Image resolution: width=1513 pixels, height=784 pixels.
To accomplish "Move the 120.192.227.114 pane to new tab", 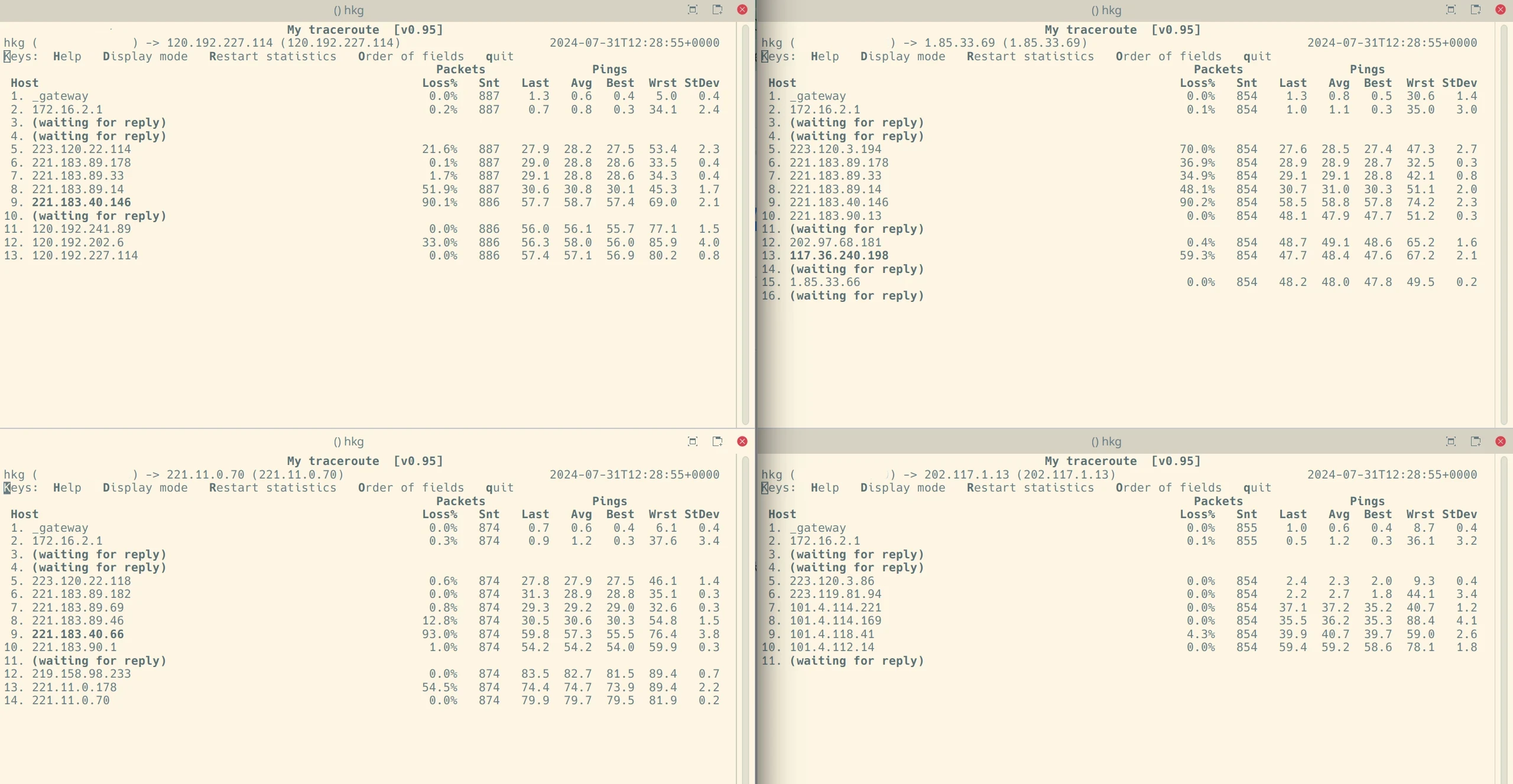I will click(717, 9).
